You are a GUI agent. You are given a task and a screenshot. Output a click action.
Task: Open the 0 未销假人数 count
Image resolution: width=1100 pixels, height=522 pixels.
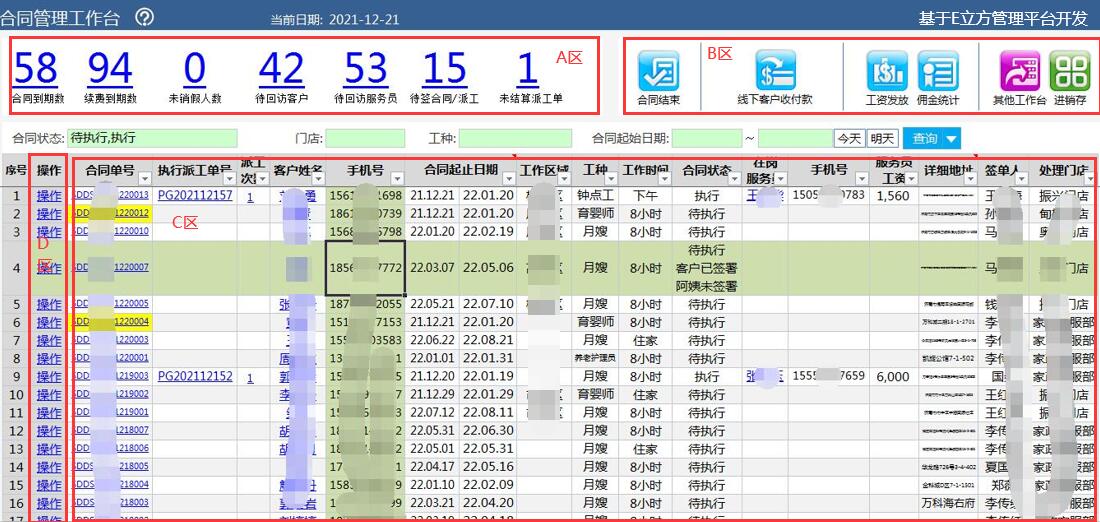pos(194,69)
